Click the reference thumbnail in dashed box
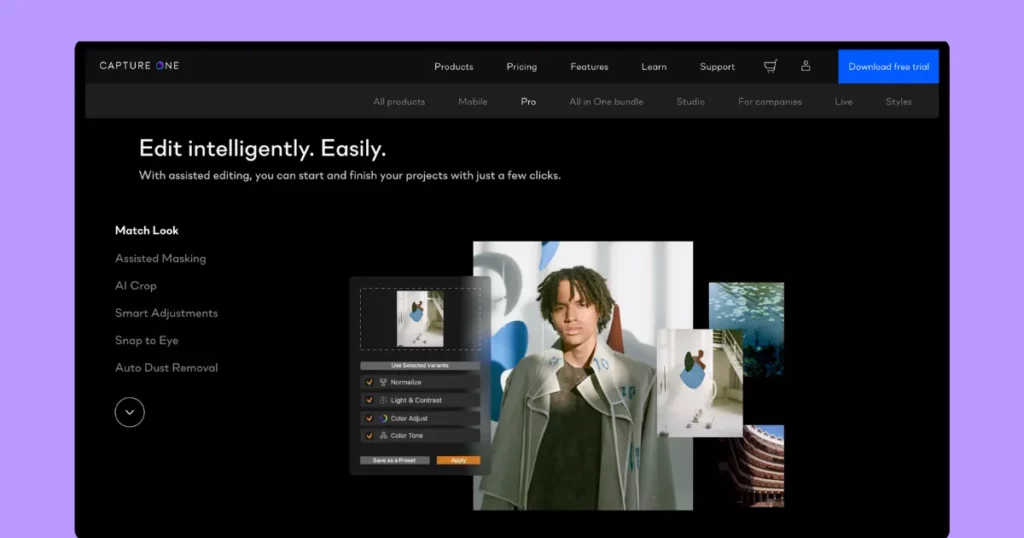This screenshot has height=538, width=1024. pyautogui.click(x=420, y=319)
